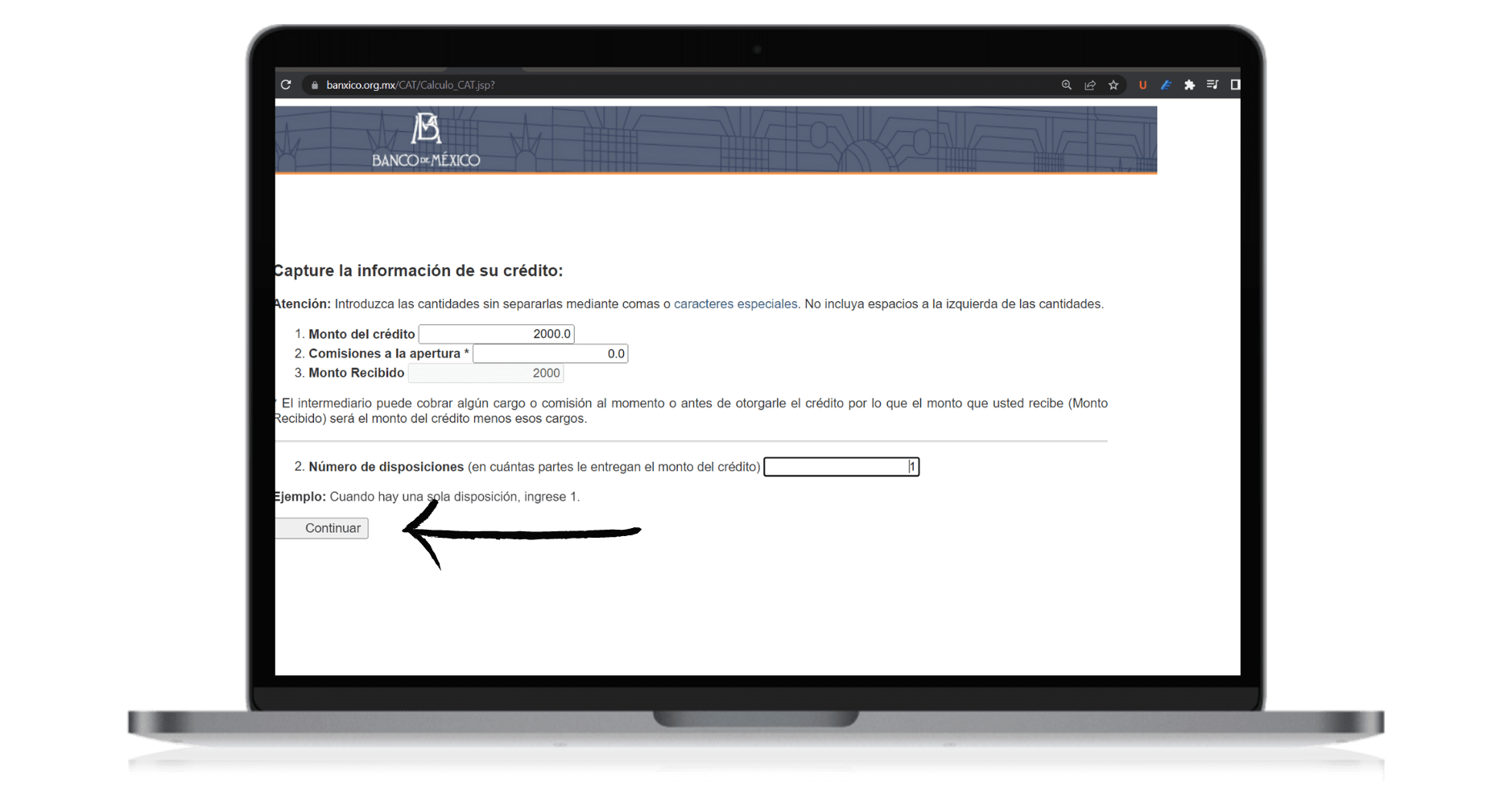Click the 'Capture la información de su crédito' heading
Screen dimensions: 1512x805
tap(419, 270)
